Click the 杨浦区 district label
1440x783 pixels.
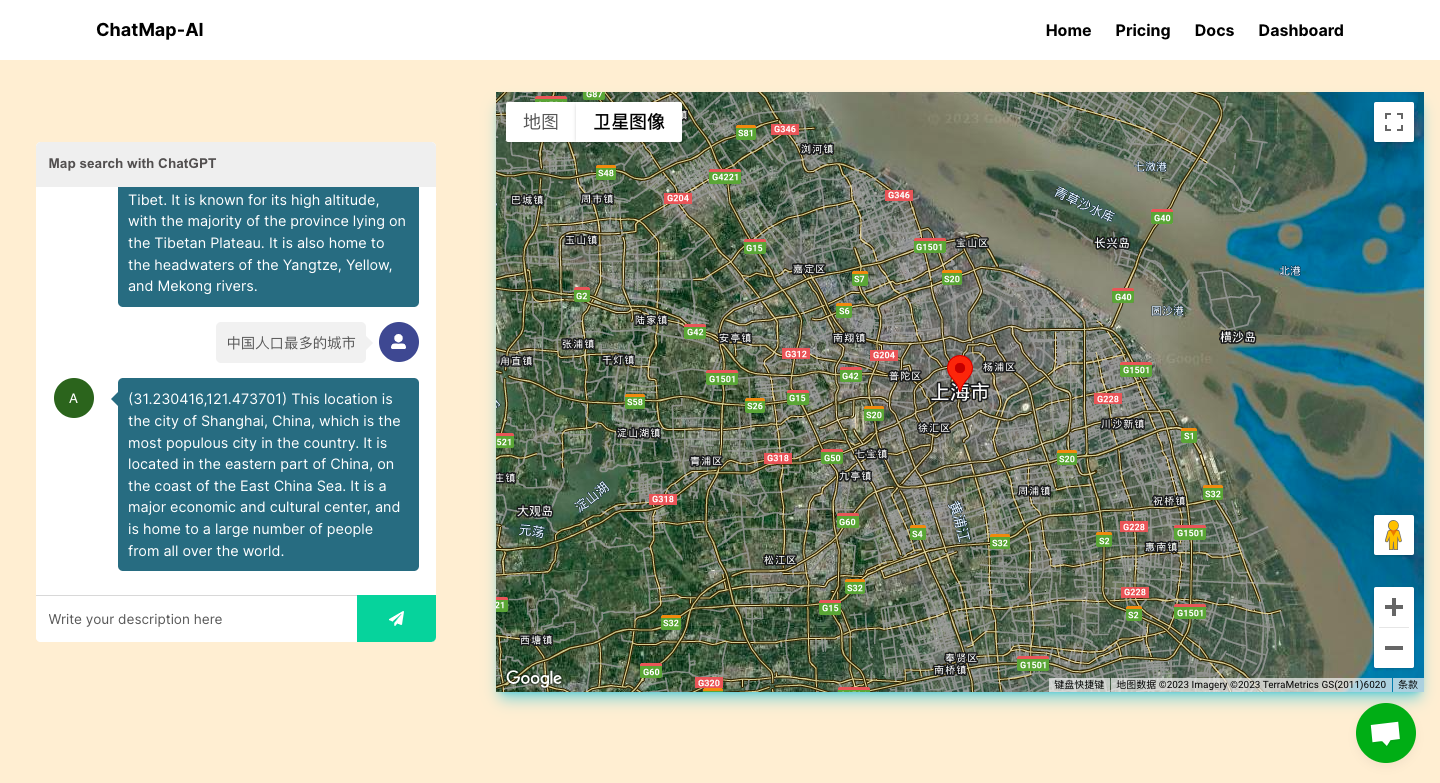(x=998, y=368)
